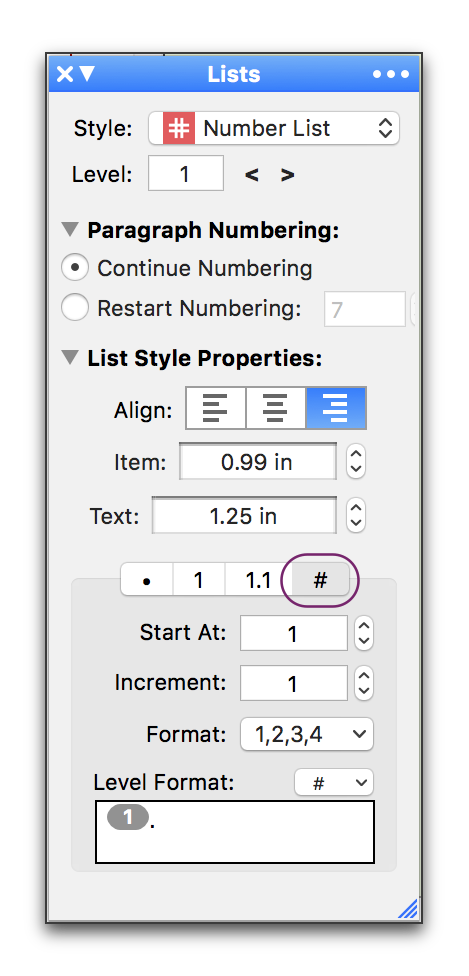The width and height of the screenshot is (469, 976).
Task: Open the palette options ellipsis menu
Action: click(391, 74)
